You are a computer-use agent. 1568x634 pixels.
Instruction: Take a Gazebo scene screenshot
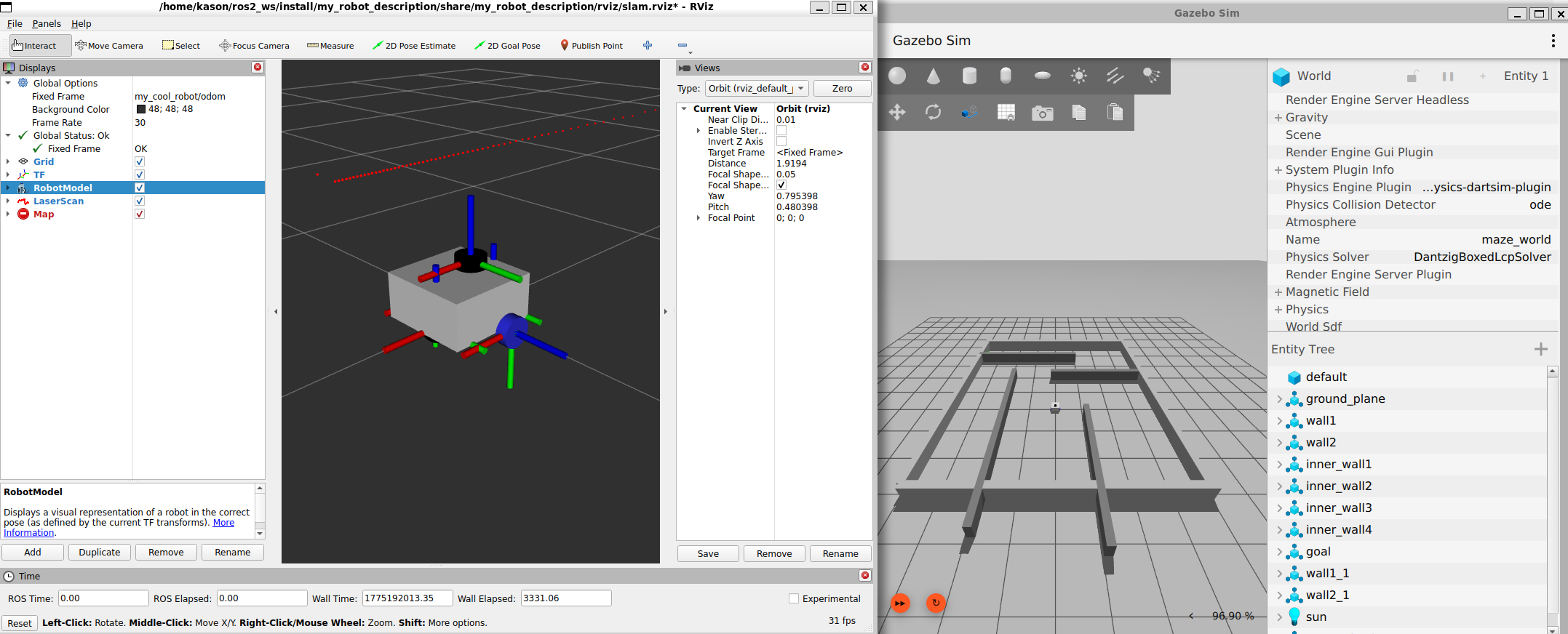[1042, 113]
